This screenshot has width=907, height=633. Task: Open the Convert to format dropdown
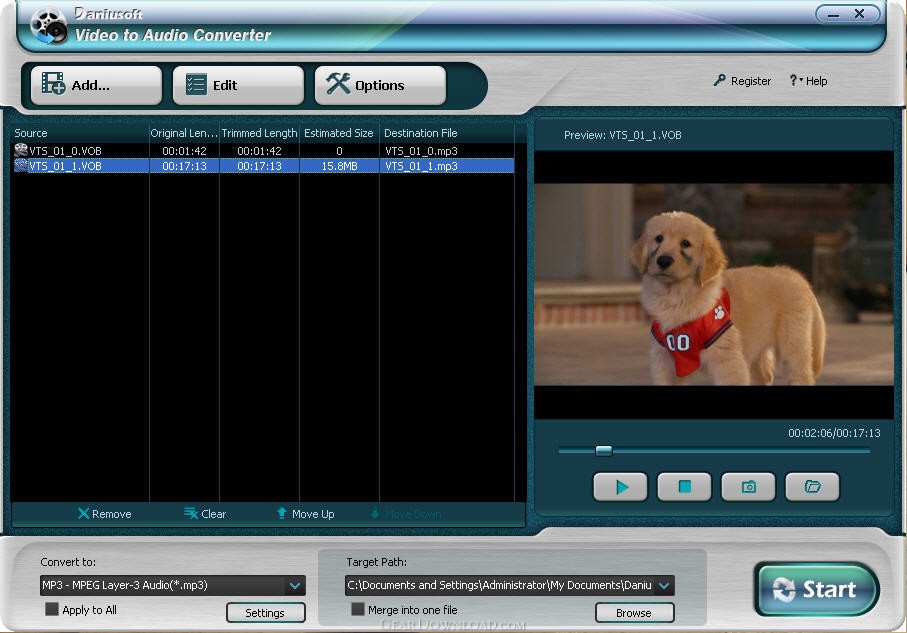click(x=295, y=586)
